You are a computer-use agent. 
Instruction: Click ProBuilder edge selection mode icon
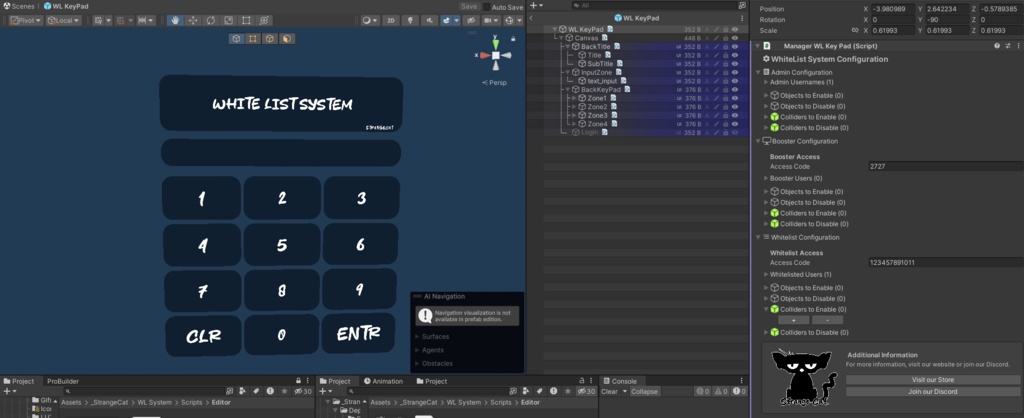(x=270, y=39)
